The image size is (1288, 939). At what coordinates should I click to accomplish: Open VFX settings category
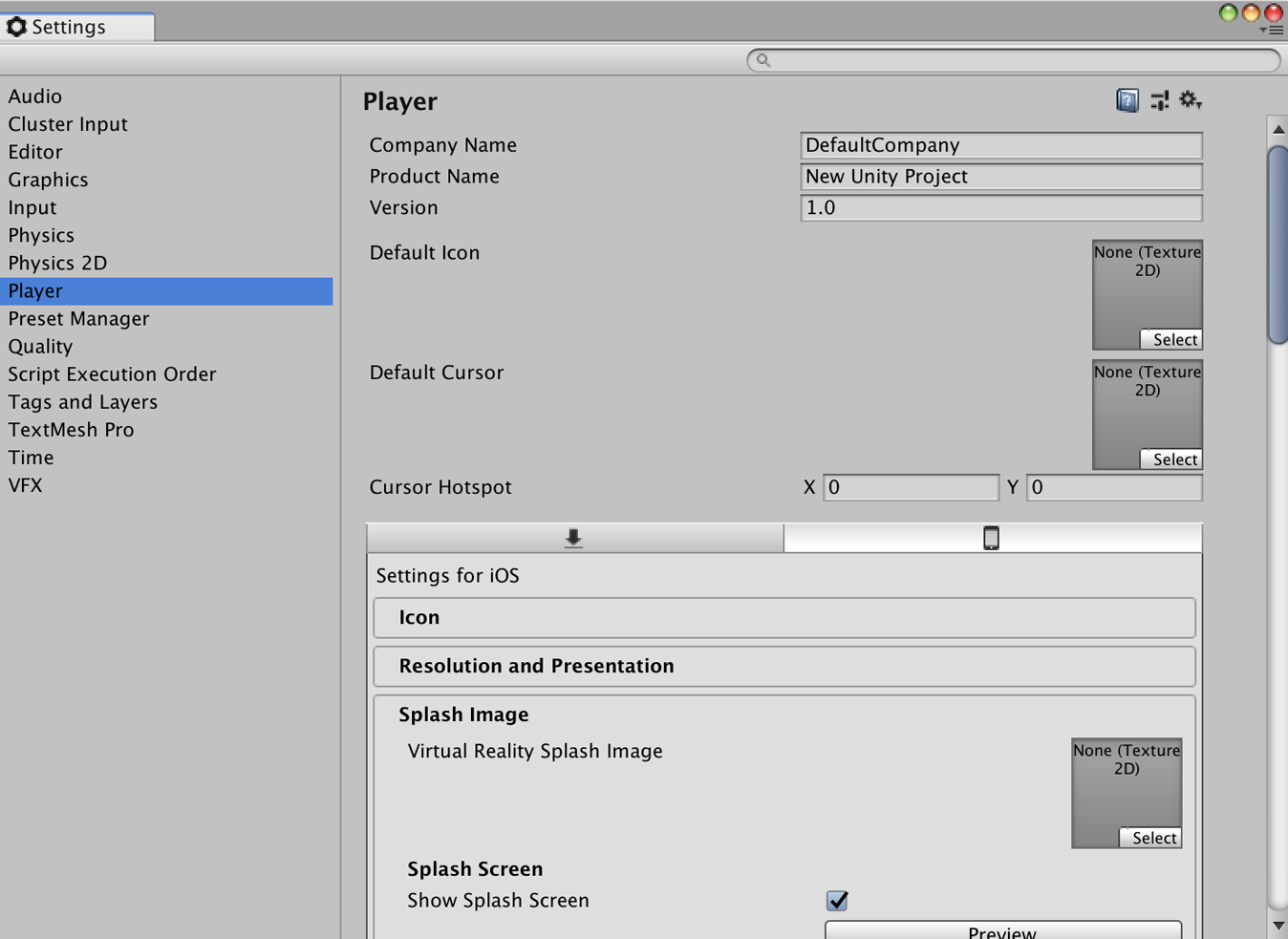point(166,485)
